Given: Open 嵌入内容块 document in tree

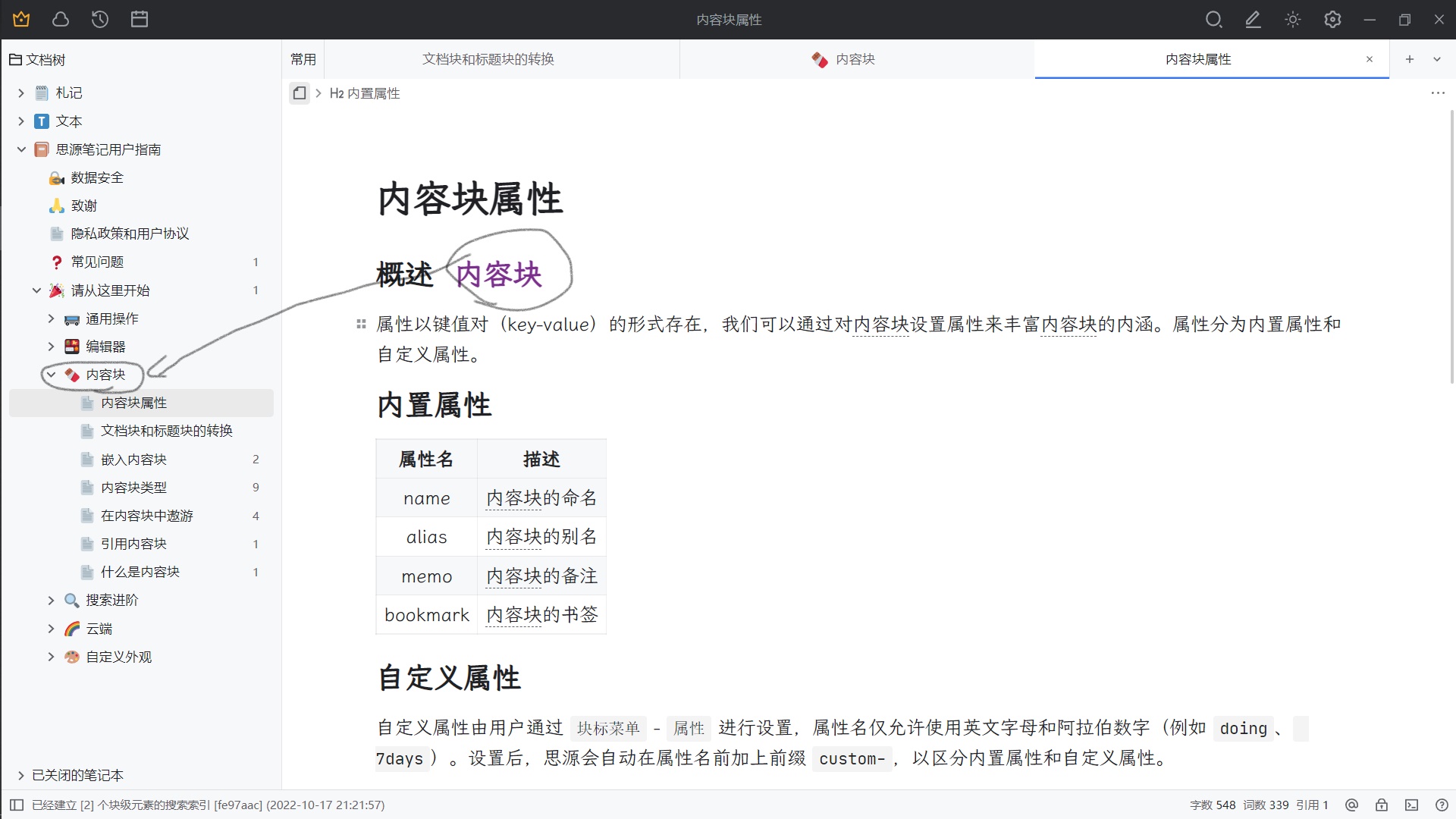Looking at the screenshot, I should (x=133, y=460).
